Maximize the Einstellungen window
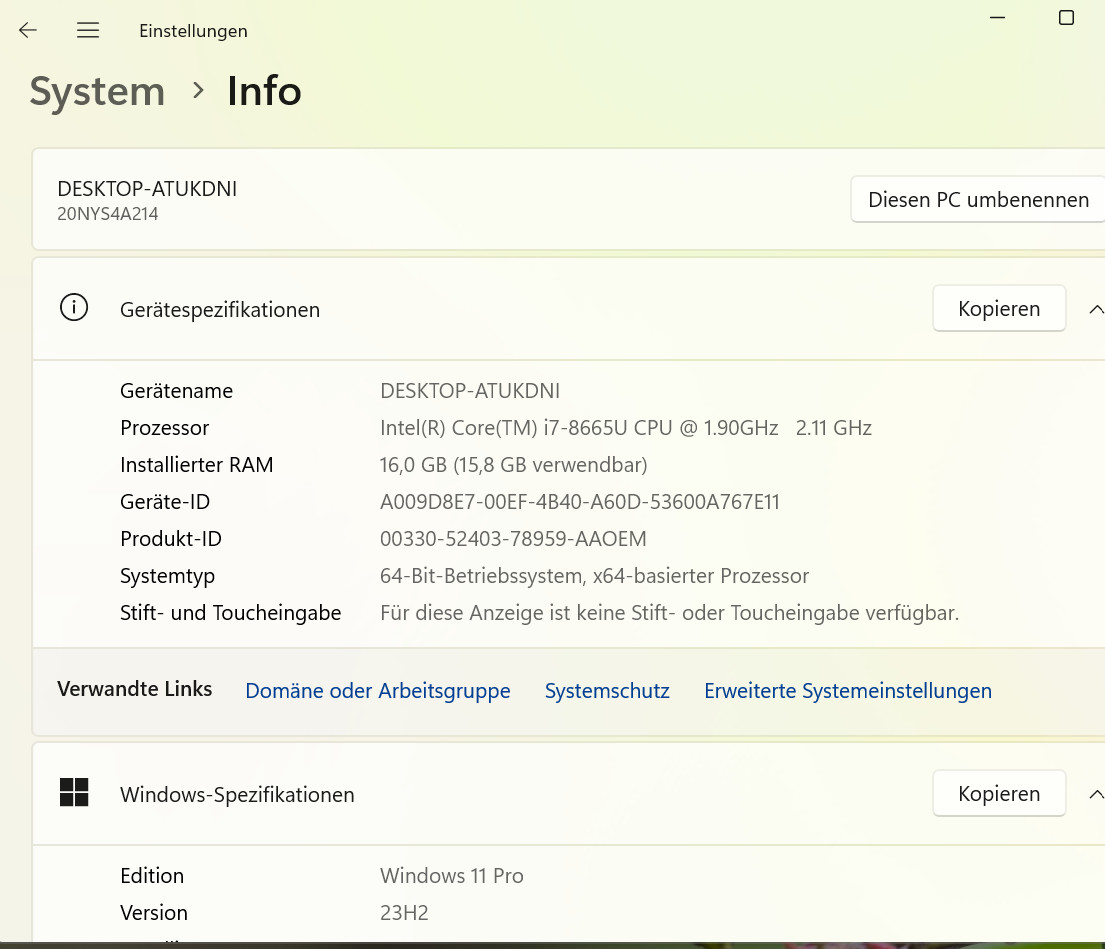 pos(1066,18)
